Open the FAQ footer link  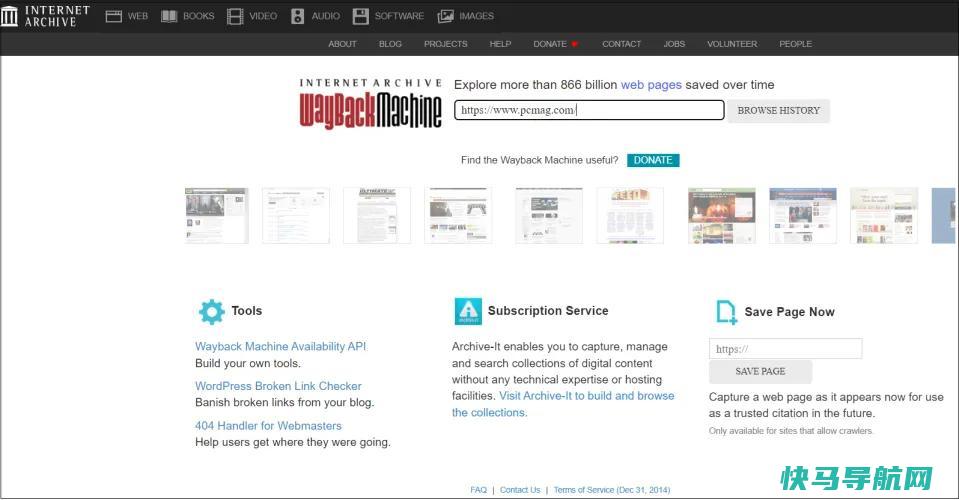478,490
